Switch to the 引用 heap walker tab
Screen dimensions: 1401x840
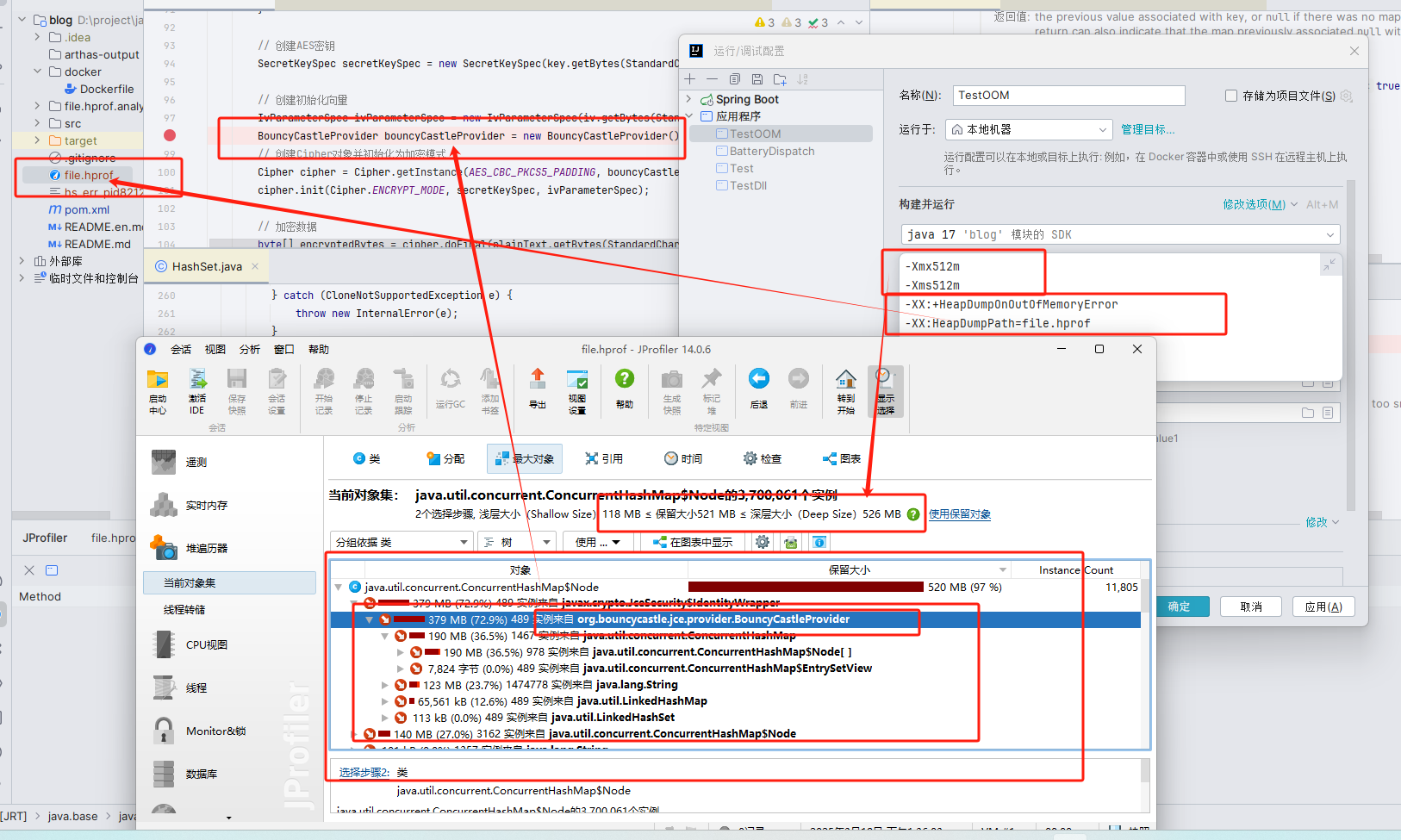tap(604, 459)
